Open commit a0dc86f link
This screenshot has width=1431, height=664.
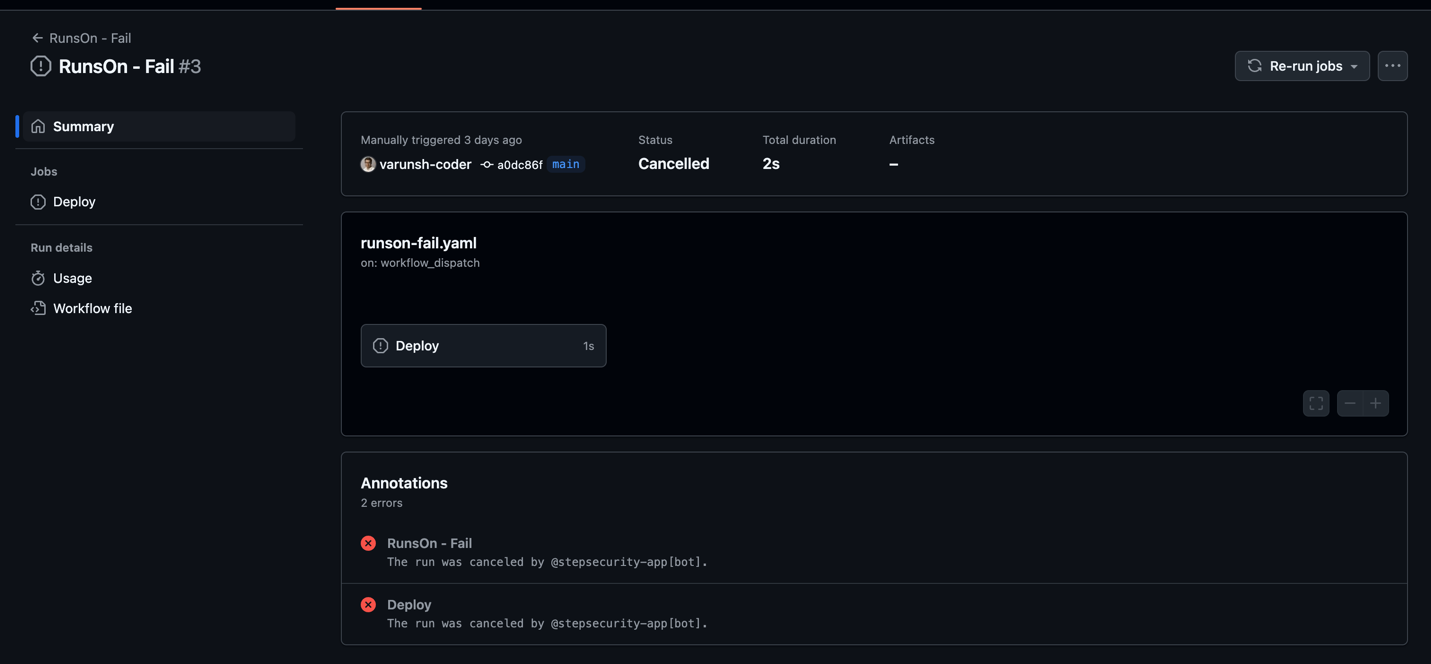519,165
